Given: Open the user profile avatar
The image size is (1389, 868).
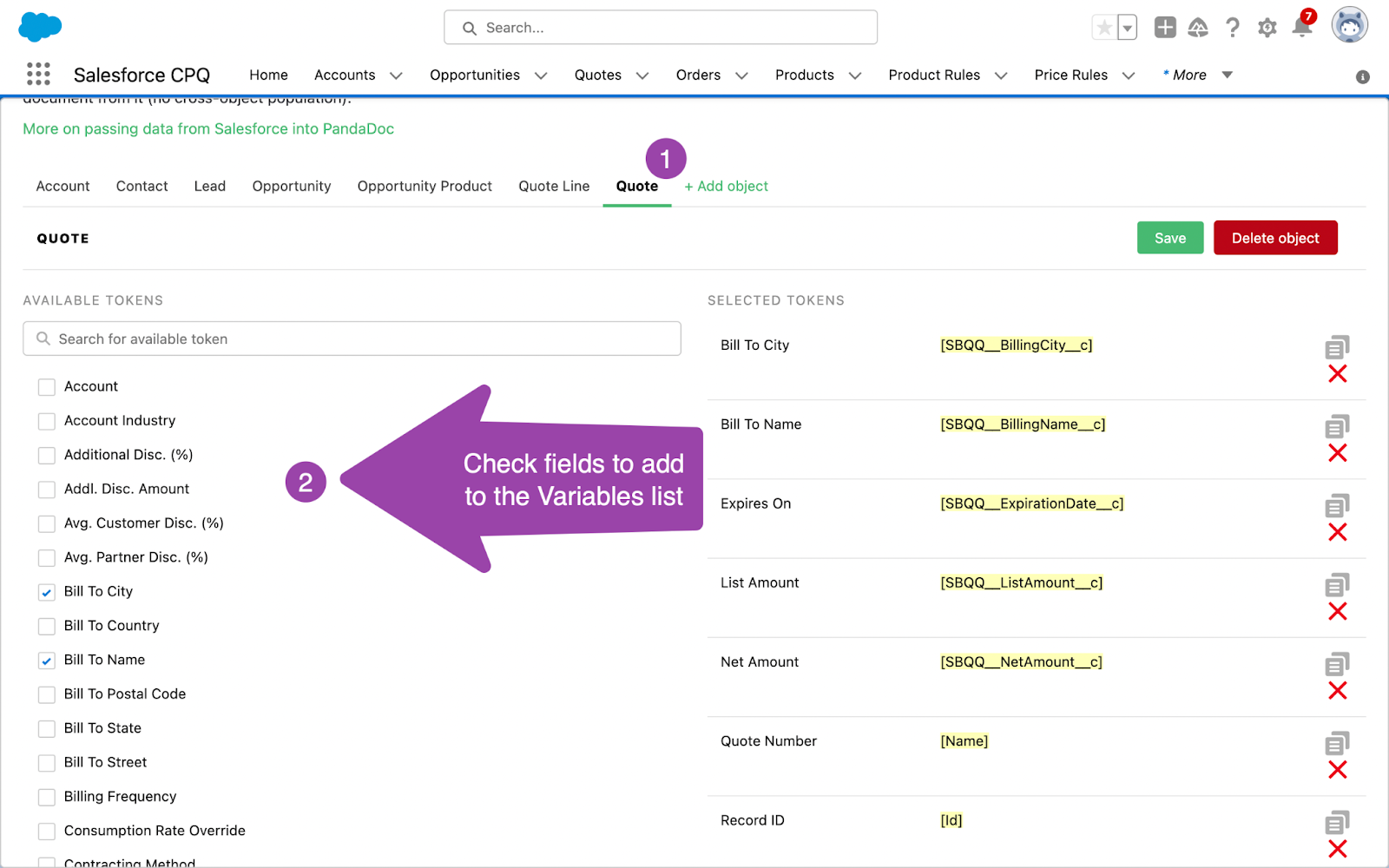Looking at the screenshot, I should click(1350, 26).
